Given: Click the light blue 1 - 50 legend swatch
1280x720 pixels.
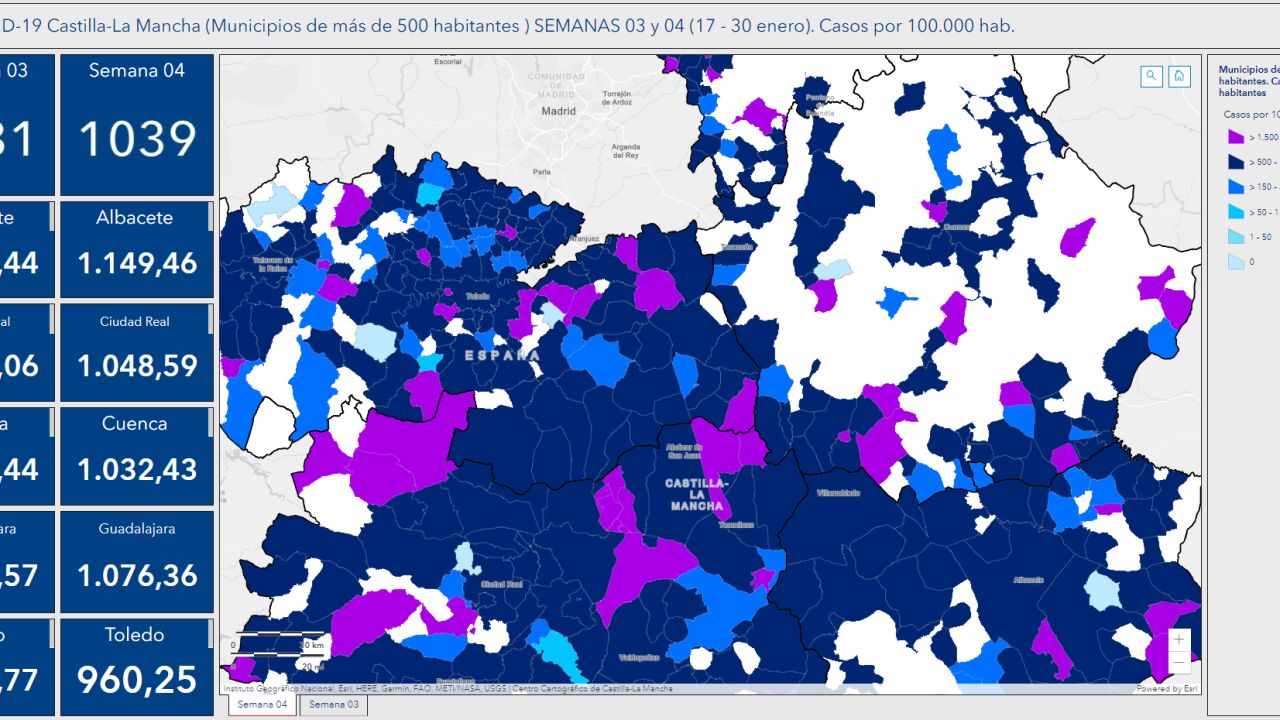Looking at the screenshot, I should [1236, 237].
